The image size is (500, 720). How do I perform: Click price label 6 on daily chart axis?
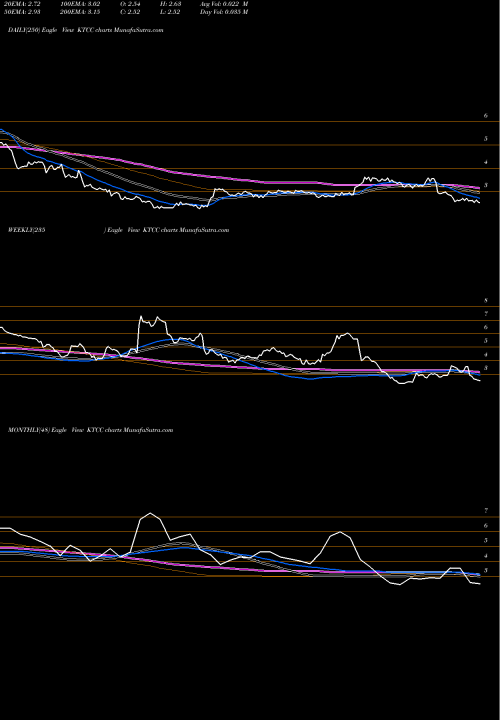tap(486, 116)
